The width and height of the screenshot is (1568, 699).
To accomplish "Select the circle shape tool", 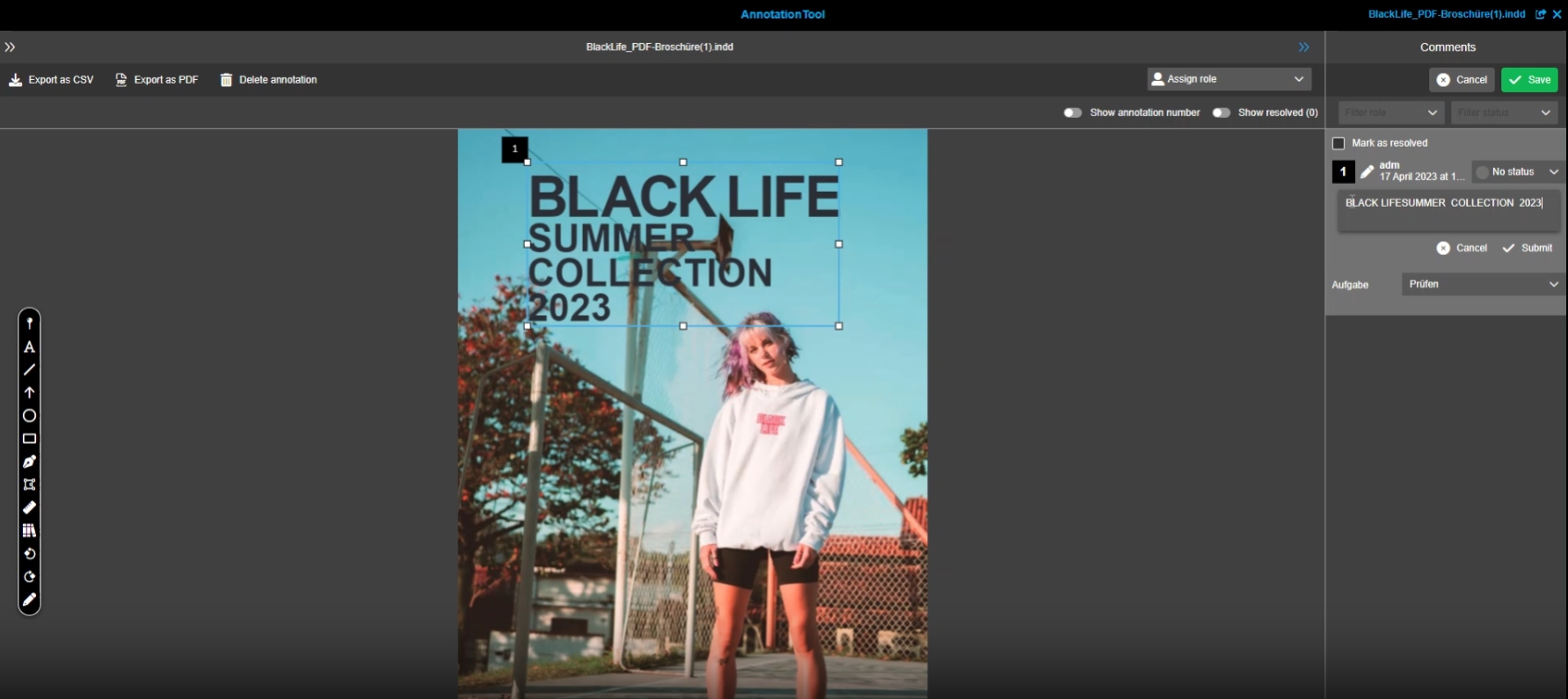I will (29, 416).
